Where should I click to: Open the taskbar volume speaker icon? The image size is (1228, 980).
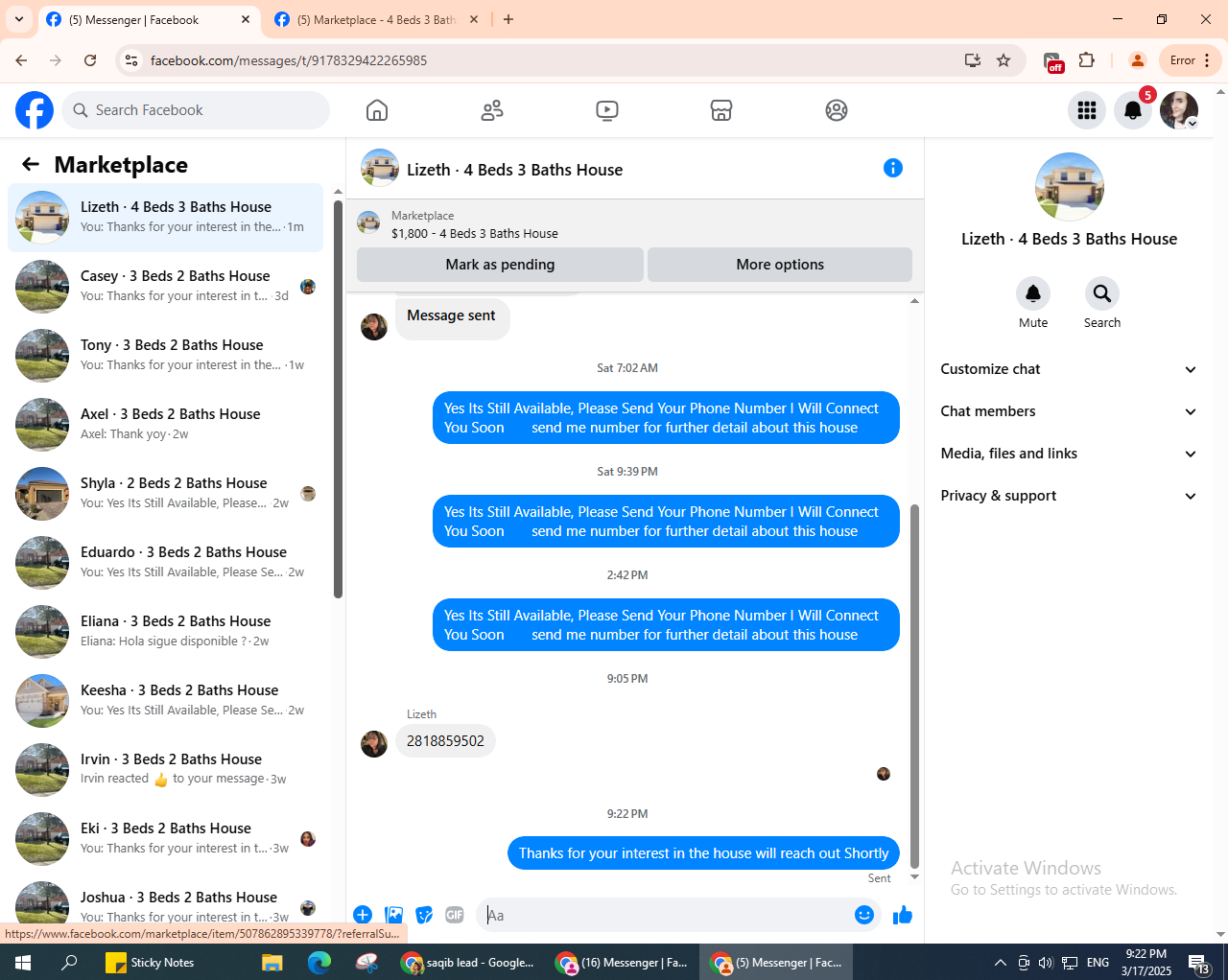[1046, 963]
